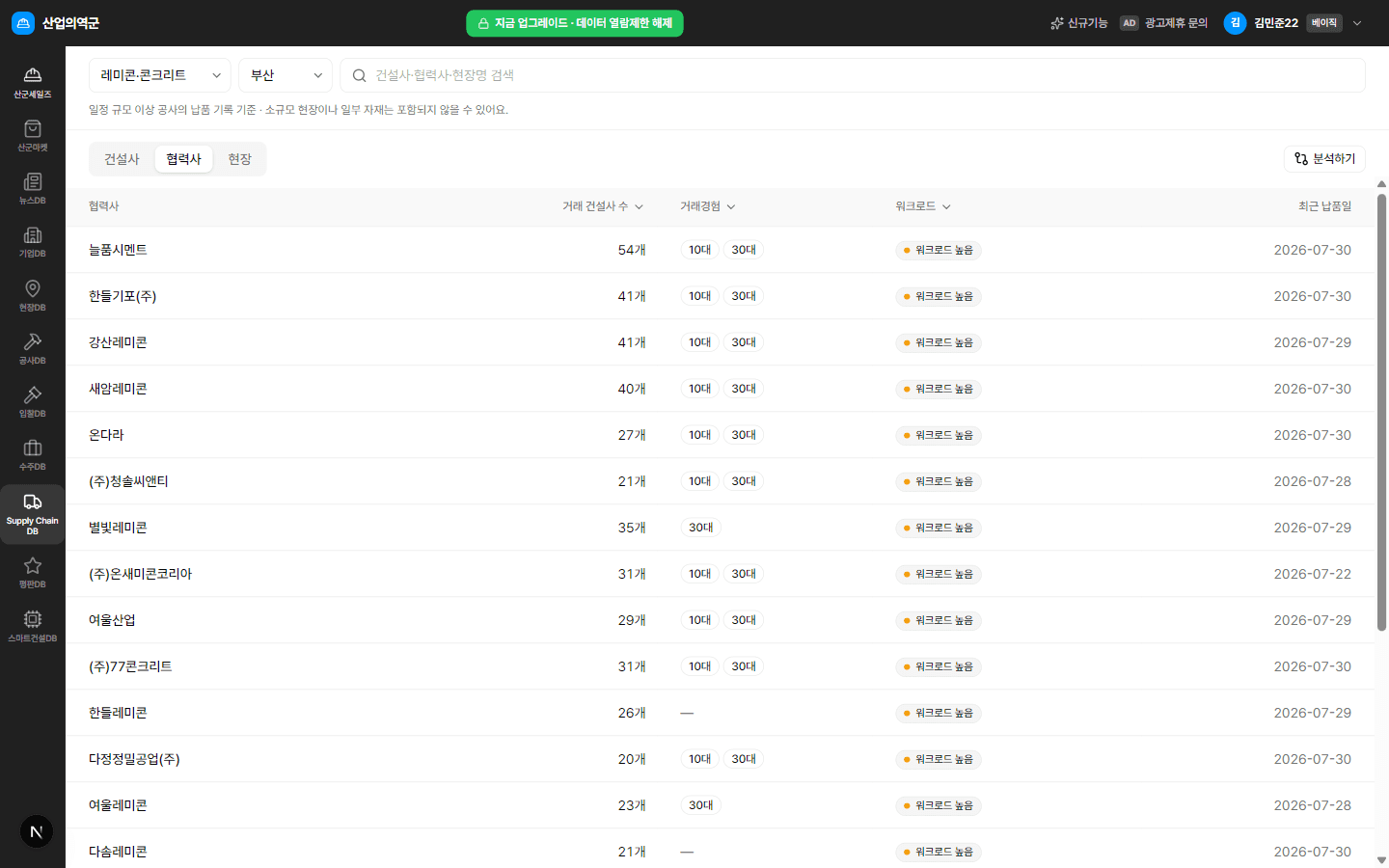Expand the 워크로드 column filter
Screen dimensions: 1389x868
pyautogui.click(x=923, y=206)
